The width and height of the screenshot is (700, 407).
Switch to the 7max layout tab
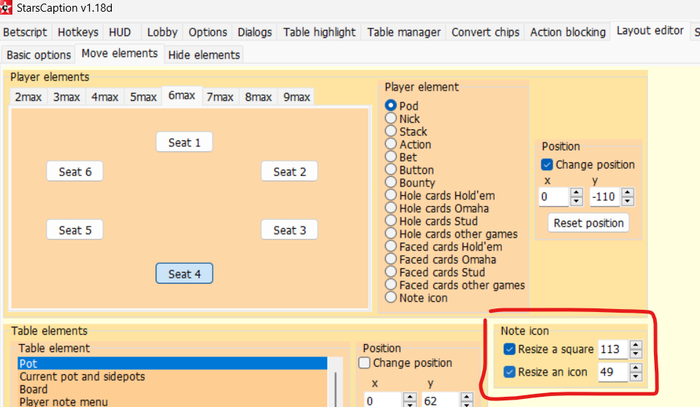[220, 97]
